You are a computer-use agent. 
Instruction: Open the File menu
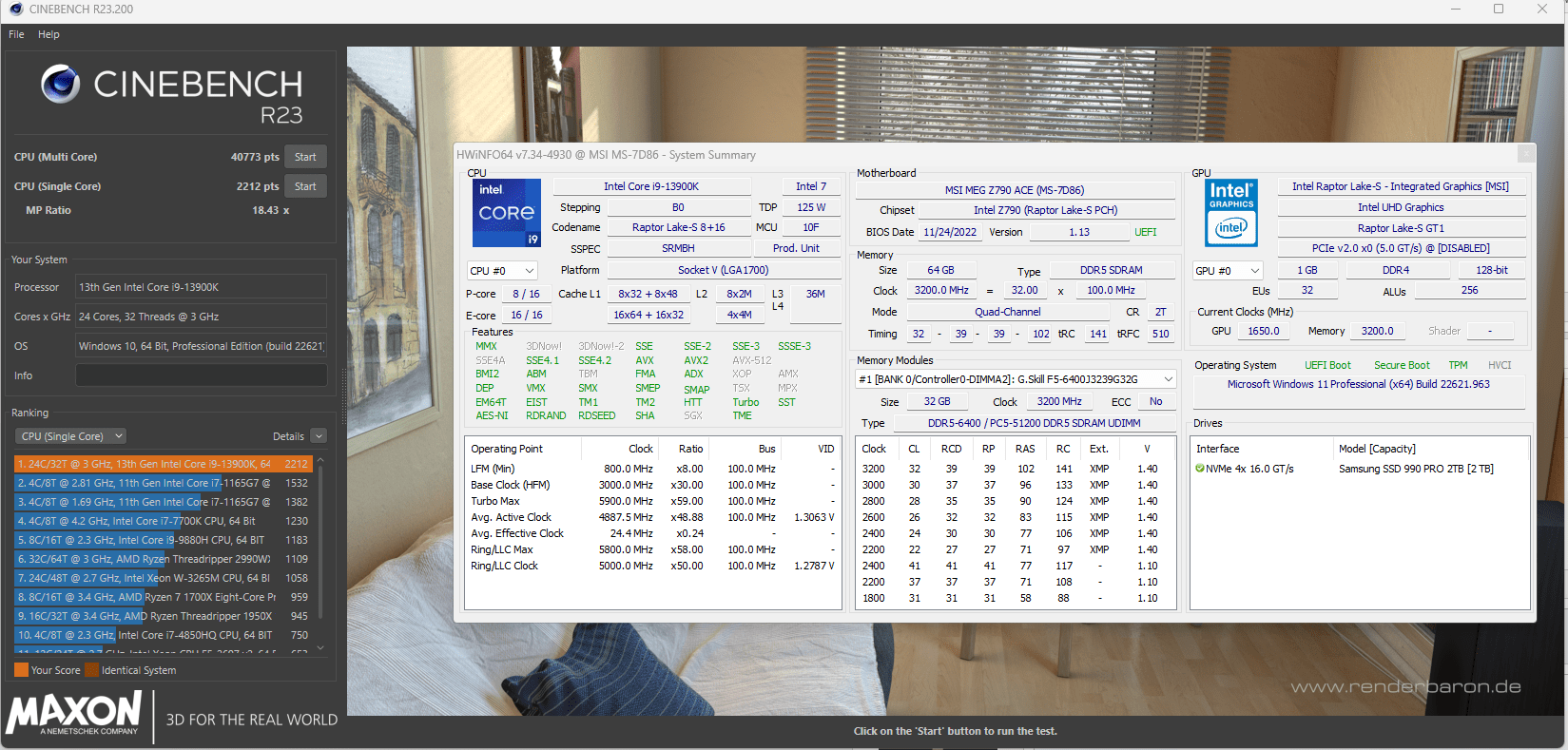click(16, 34)
